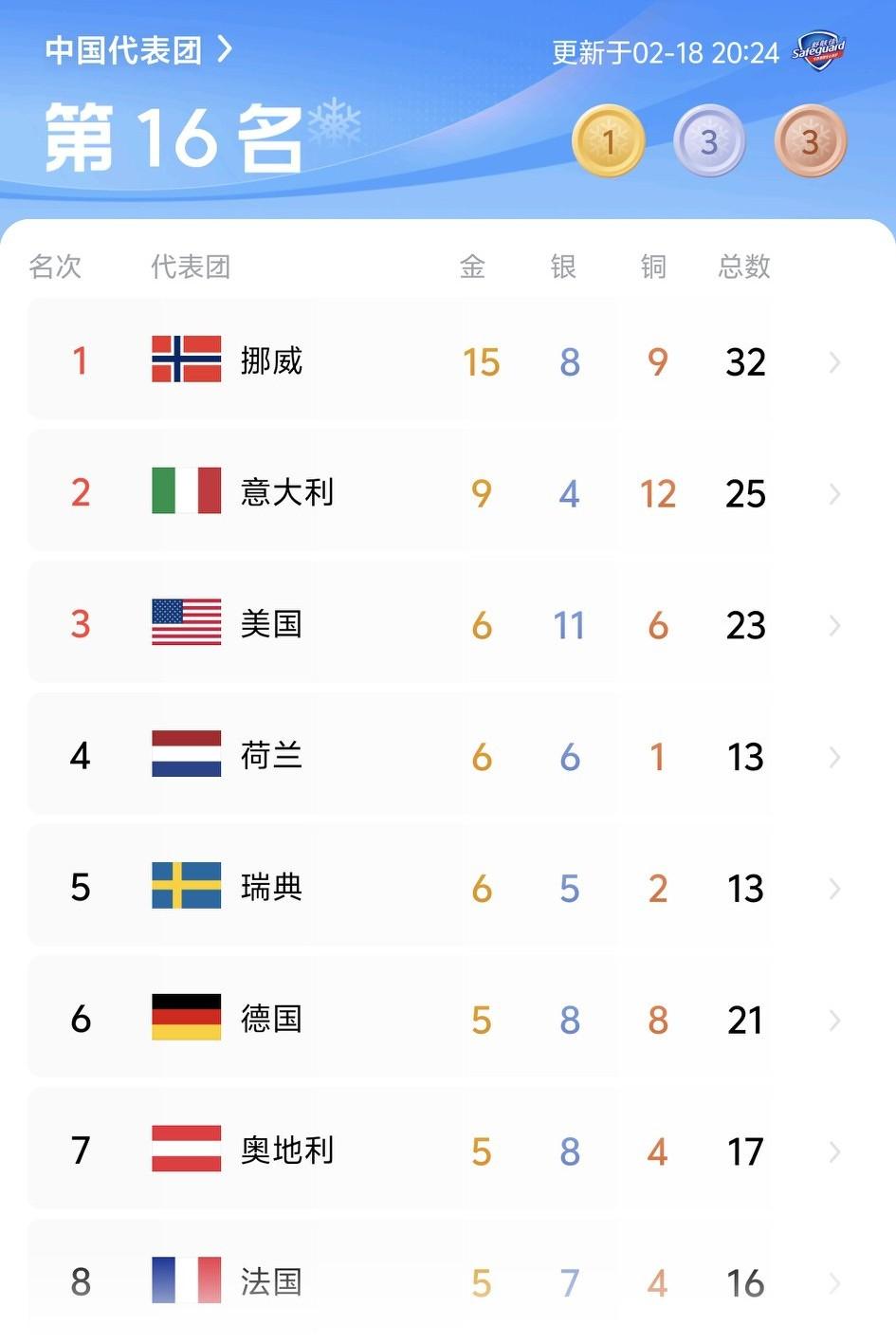Expand the 美国 row details chevron
Image resolution: width=896 pixels, height=1344 pixels.
[x=833, y=624]
